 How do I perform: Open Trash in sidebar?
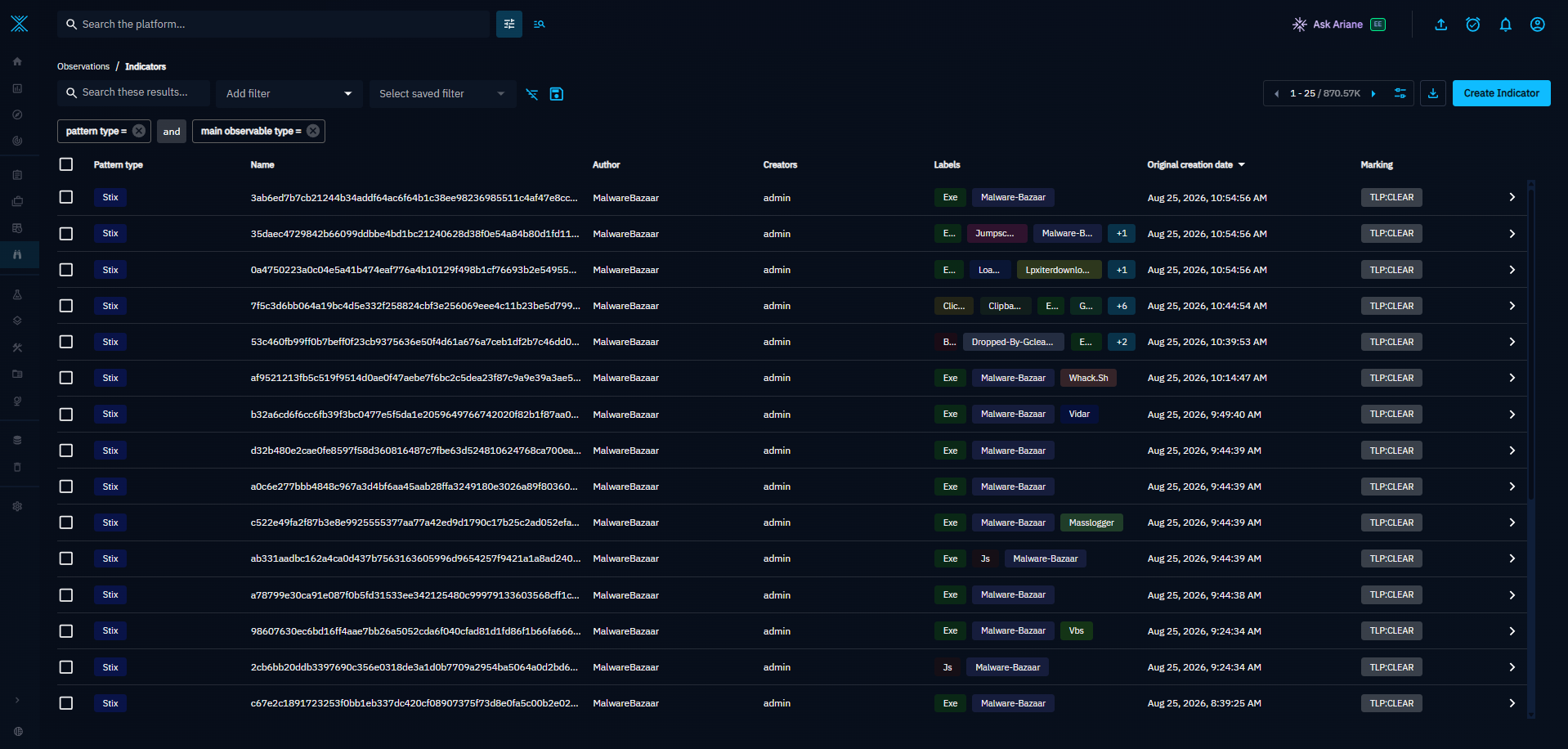(17, 467)
